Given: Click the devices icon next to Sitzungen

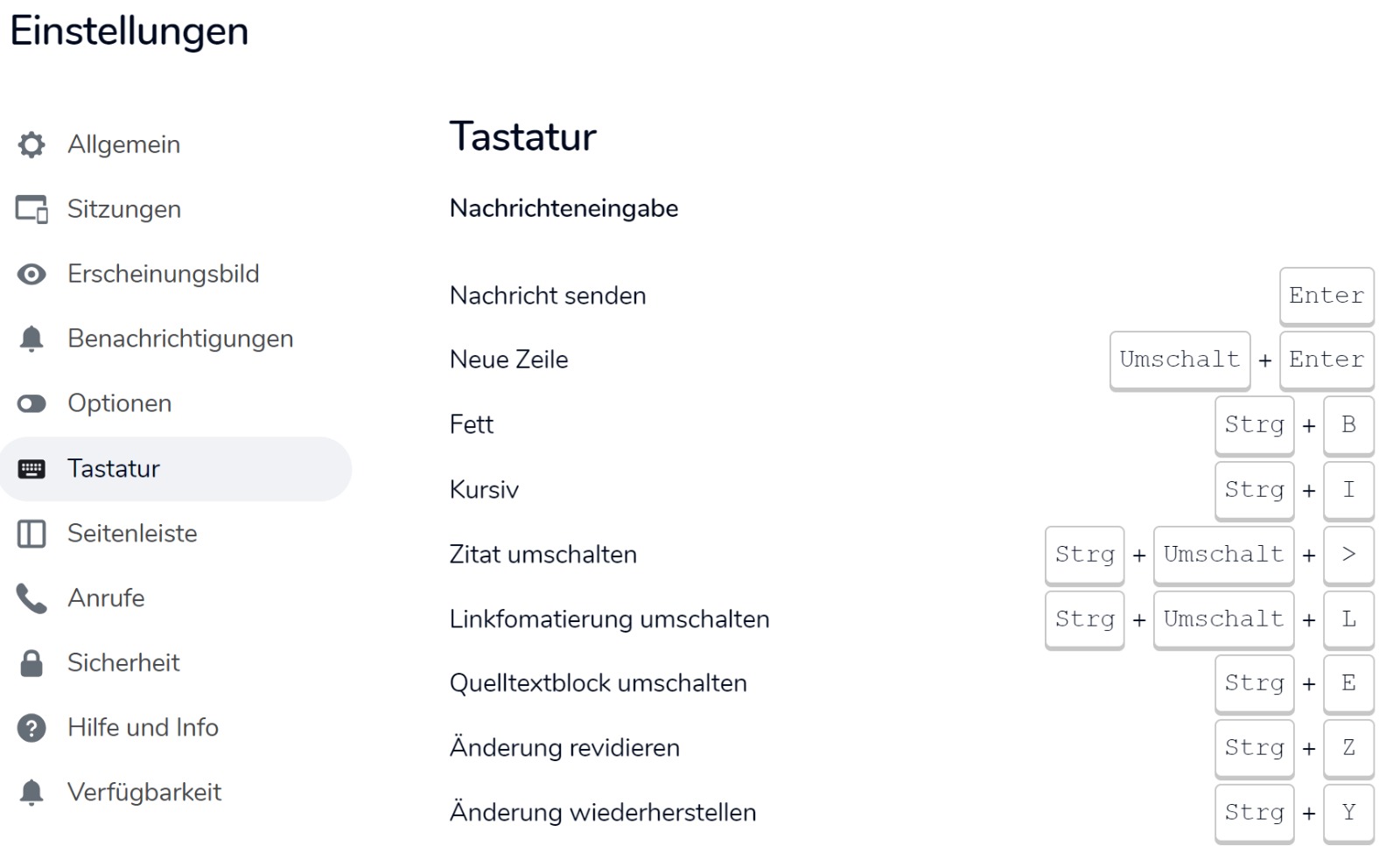Looking at the screenshot, I should pos(31,209).
